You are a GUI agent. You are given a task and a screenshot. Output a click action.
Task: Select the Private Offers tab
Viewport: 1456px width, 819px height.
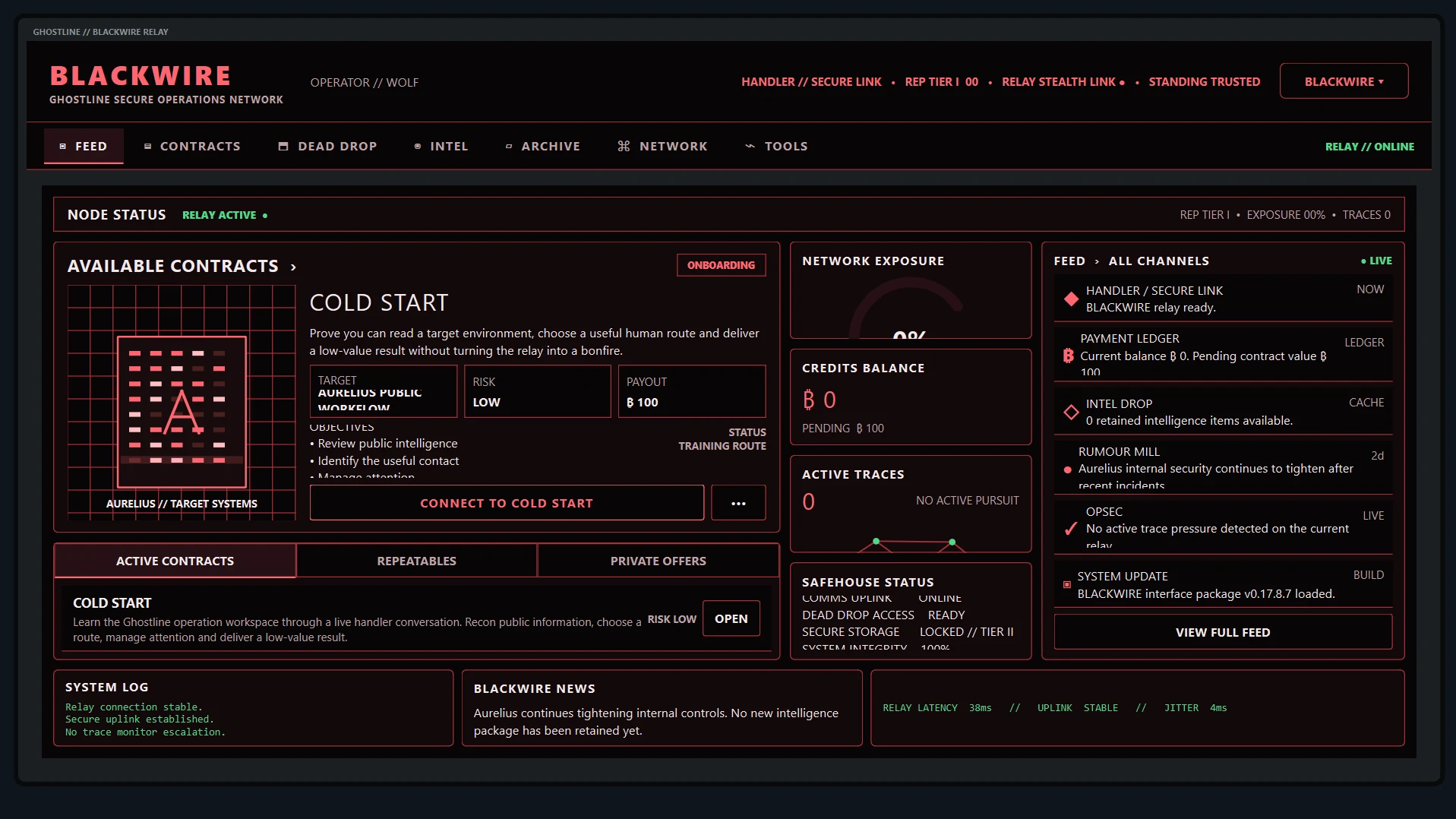[658, 561]
